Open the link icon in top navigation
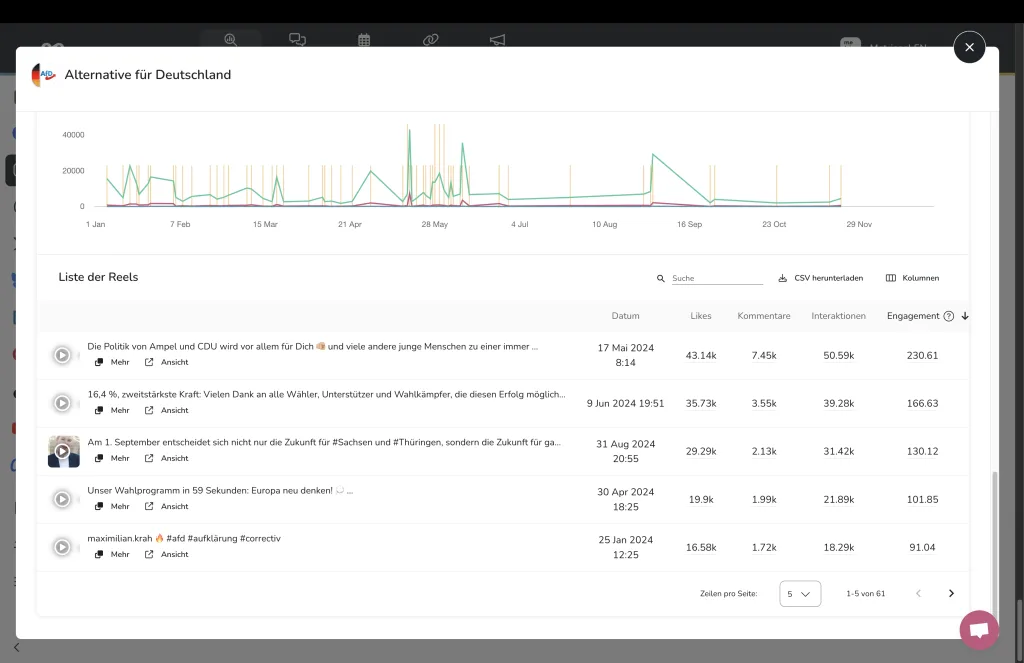Image resolution: width=1024 pixels, height=663 pixels. [430, 40]
